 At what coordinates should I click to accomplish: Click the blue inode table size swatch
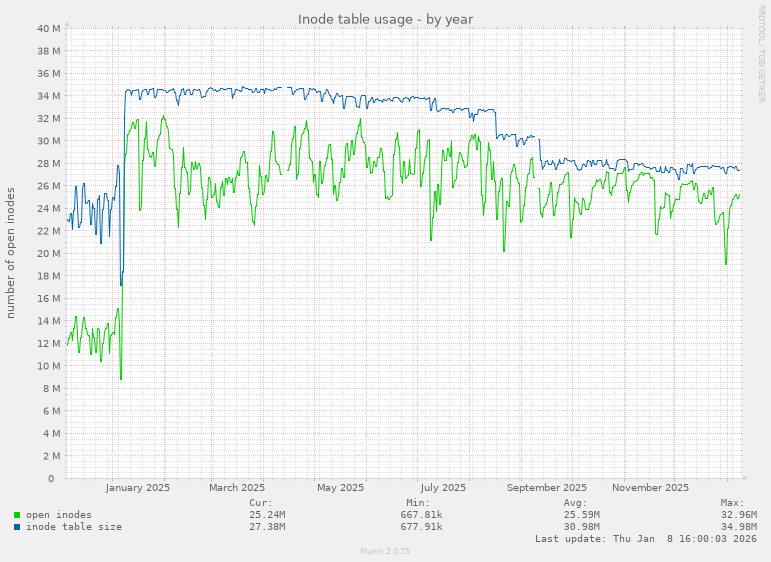coord(17,527)
